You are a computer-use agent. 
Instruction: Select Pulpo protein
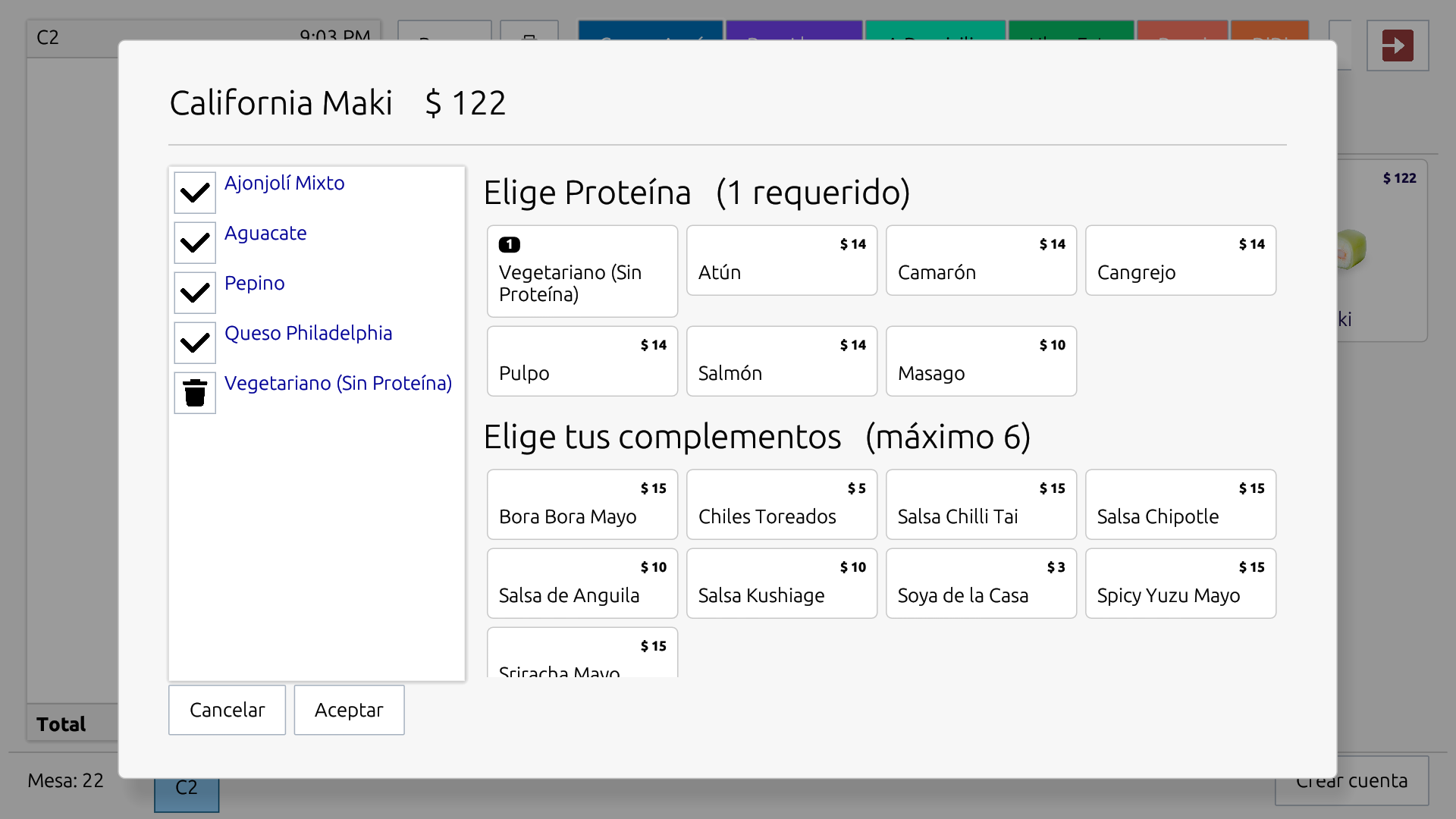582,361
